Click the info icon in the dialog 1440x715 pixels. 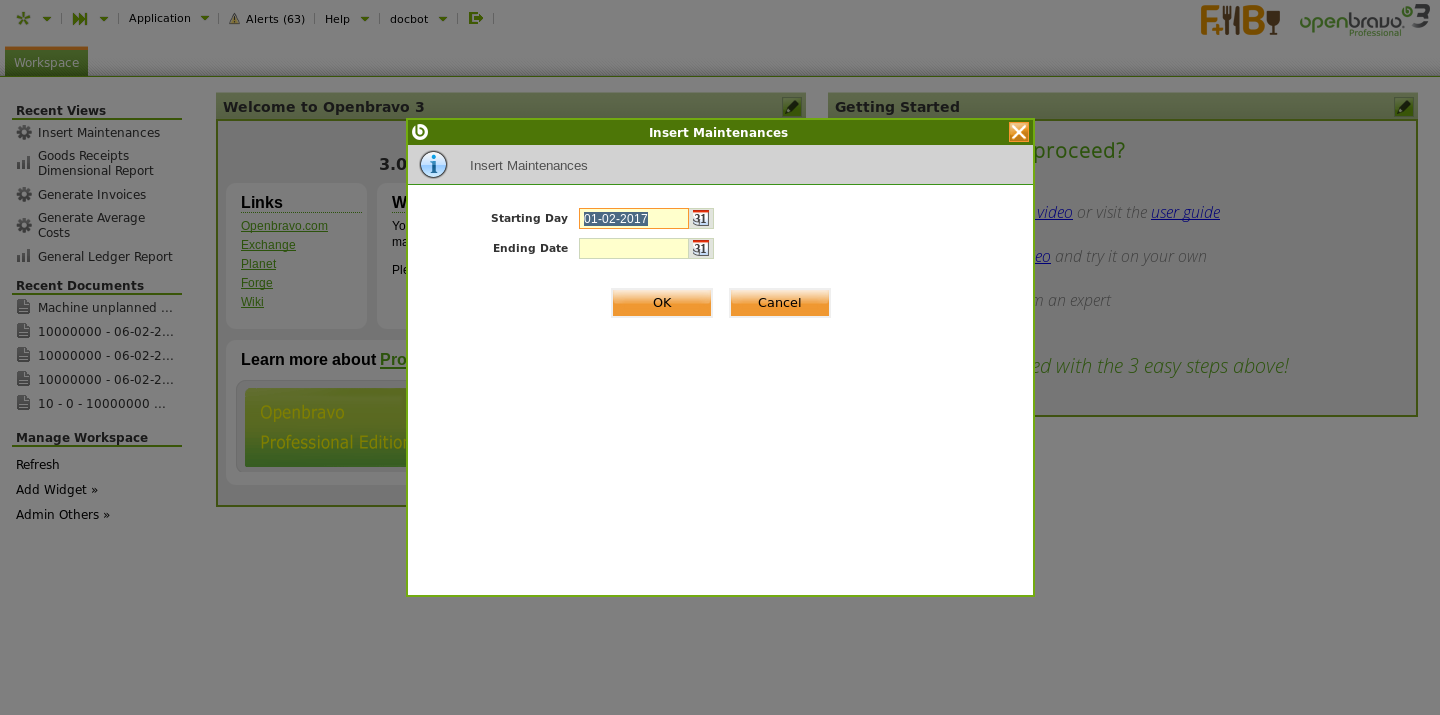tap(433, 165)
